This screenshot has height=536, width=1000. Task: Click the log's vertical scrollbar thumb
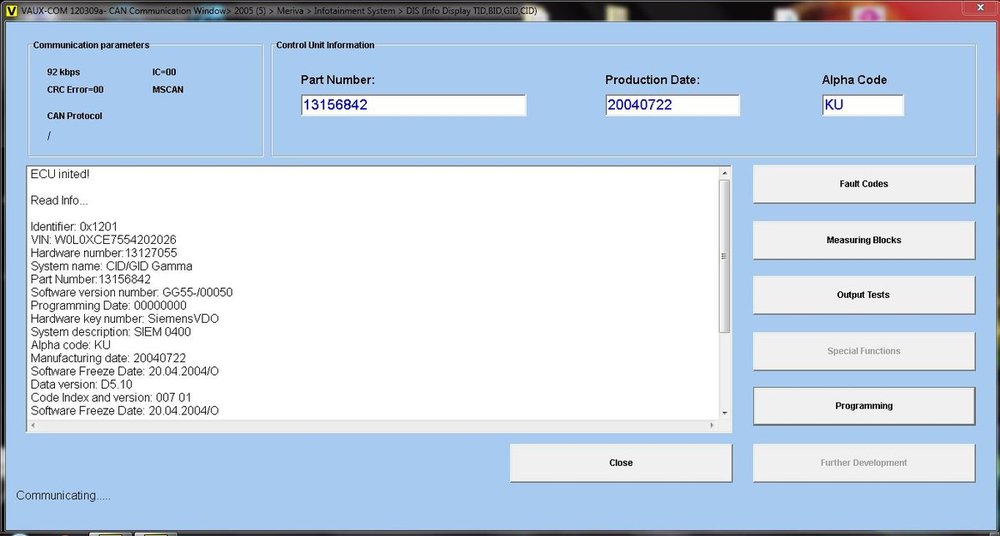(x=724, y=256)
